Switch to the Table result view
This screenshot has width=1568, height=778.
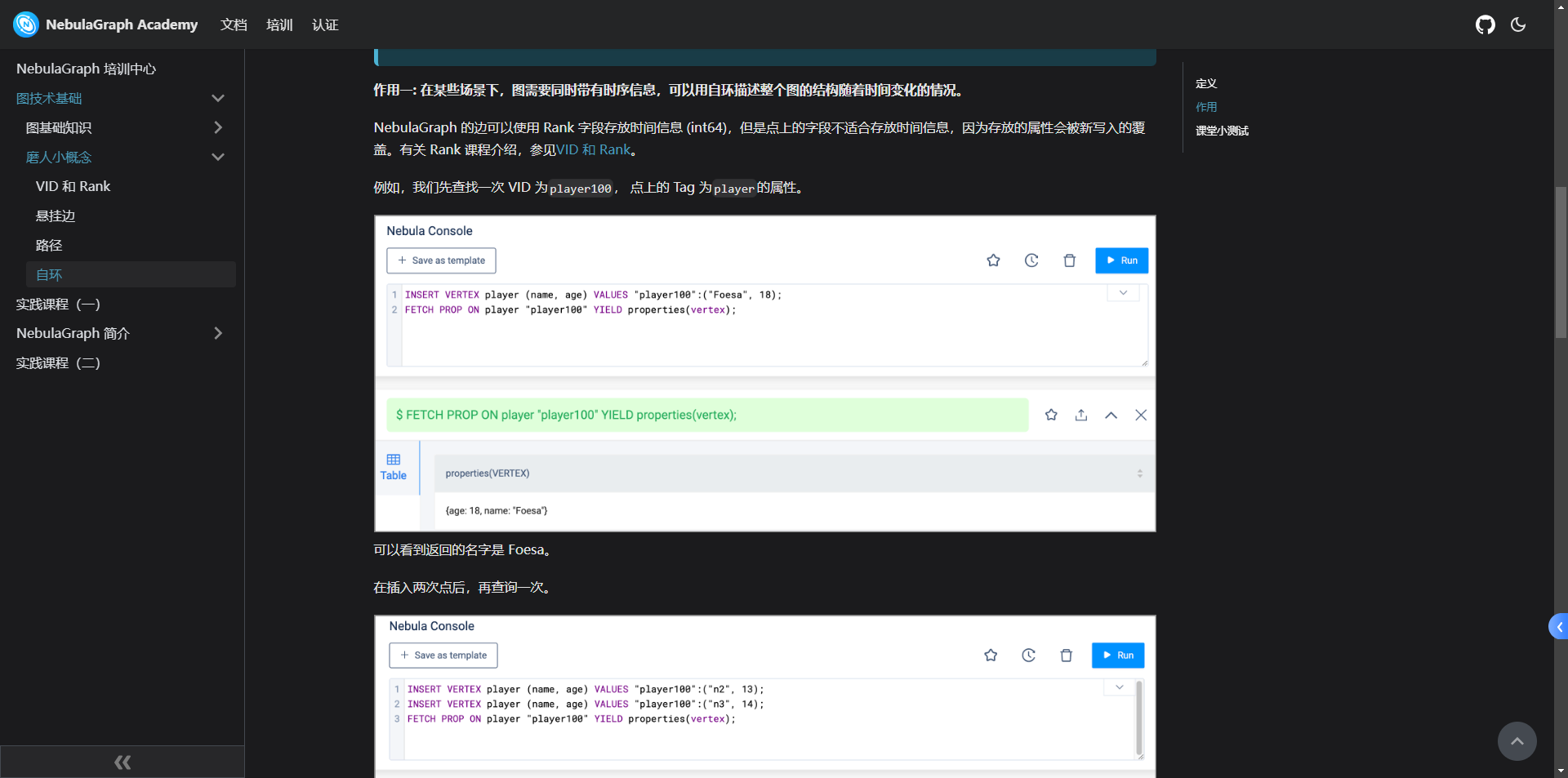[394, 467]
